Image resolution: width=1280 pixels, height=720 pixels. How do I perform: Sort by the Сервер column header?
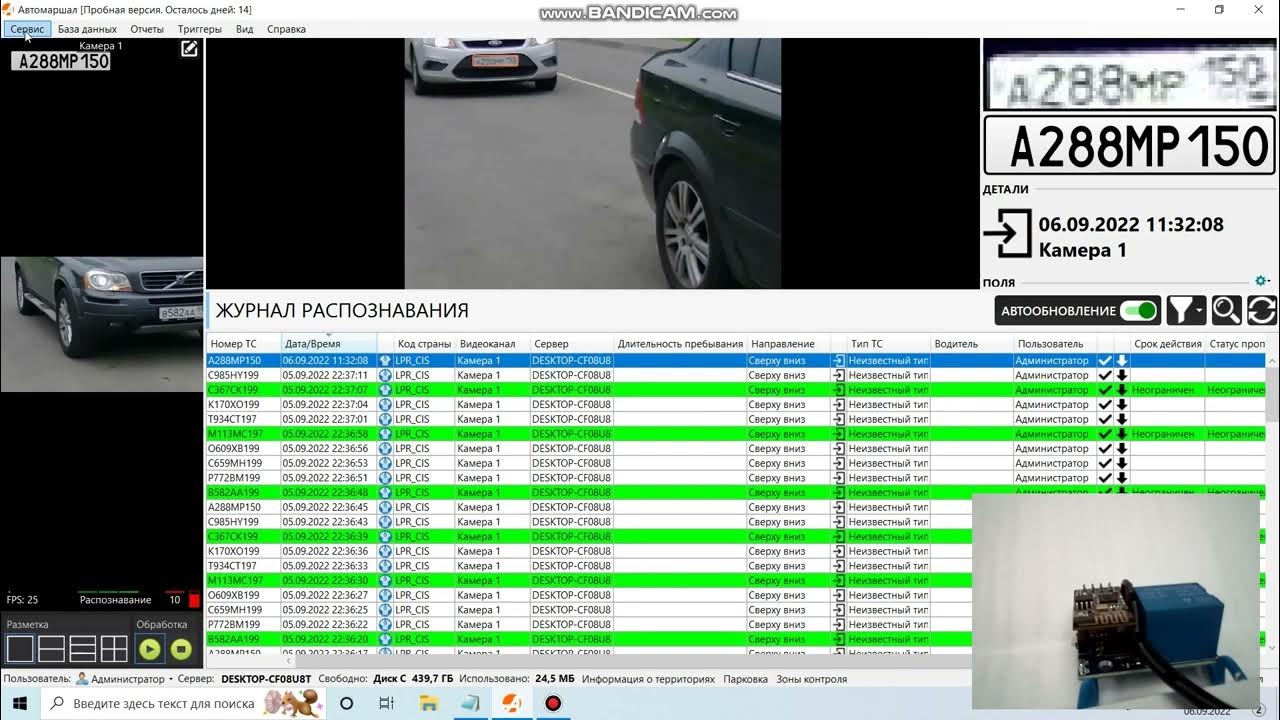571,344
